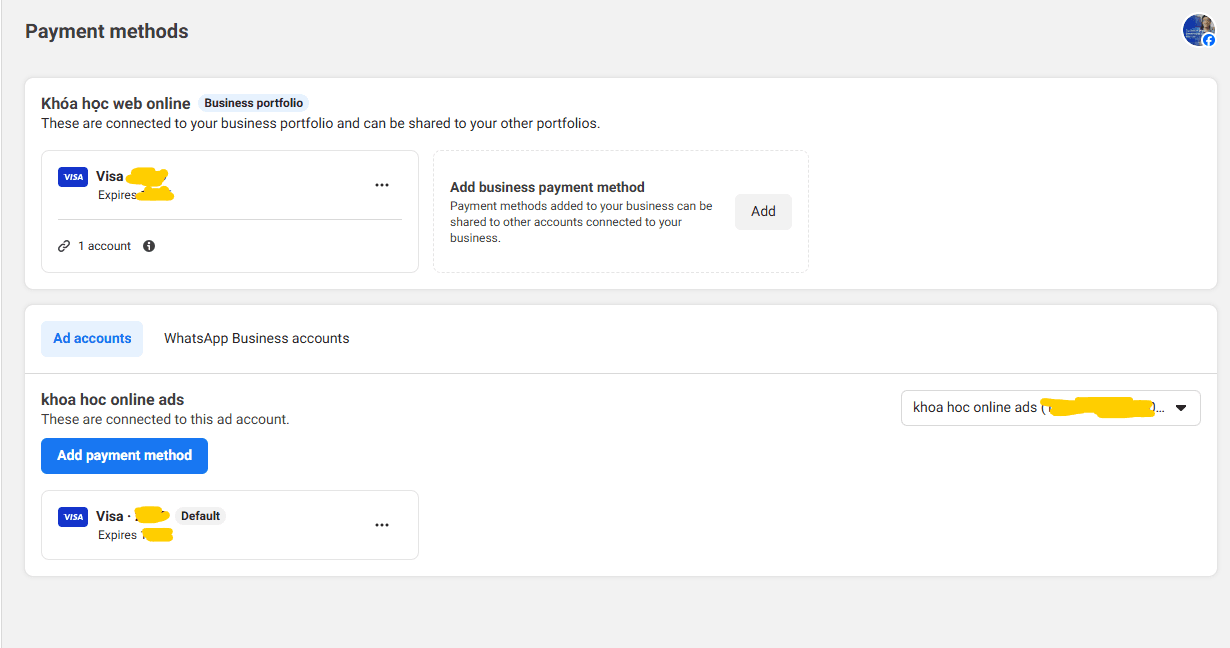Click the "1 account" link
1230x648 pixels.
[105, 245]
